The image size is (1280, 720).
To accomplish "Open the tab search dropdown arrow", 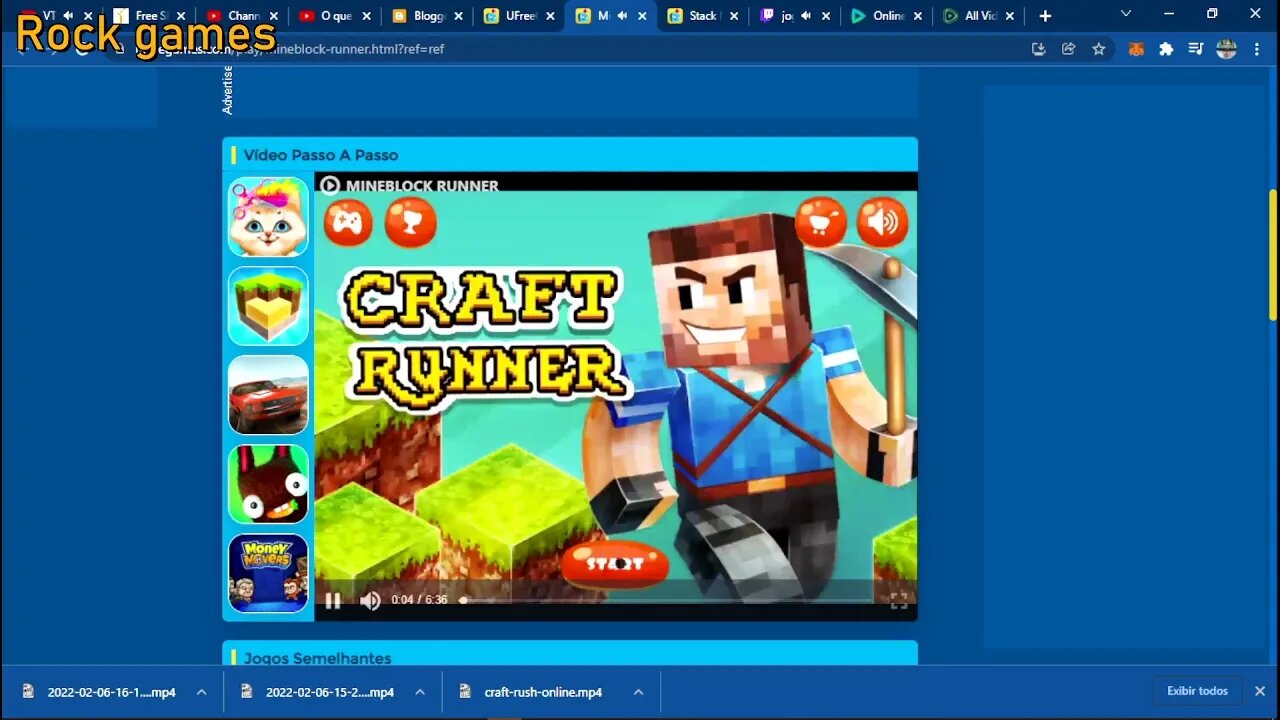I will pyautogui.click(x=1126, y=14).
